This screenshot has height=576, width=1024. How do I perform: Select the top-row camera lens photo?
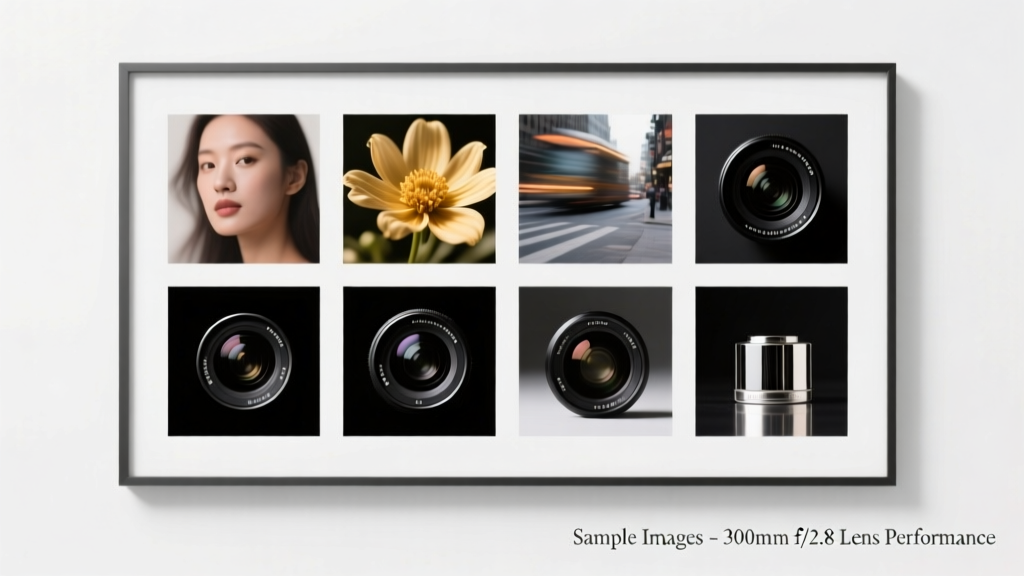(x=771, y=189)
